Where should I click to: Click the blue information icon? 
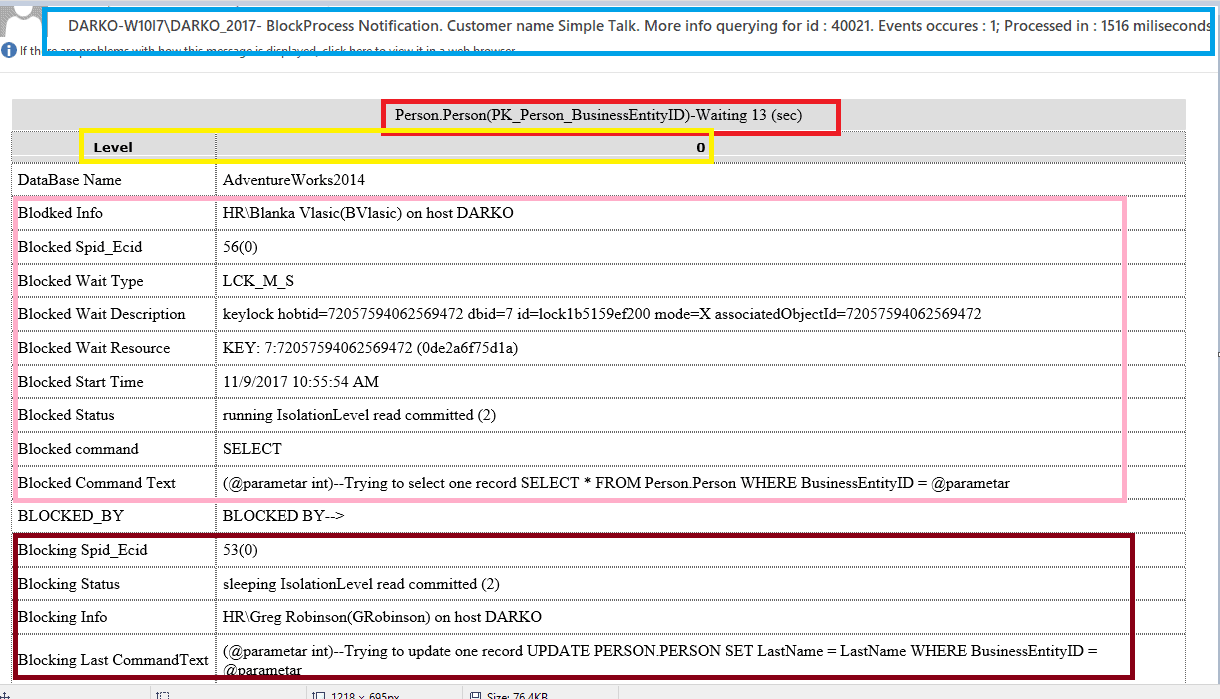[9, 50]
